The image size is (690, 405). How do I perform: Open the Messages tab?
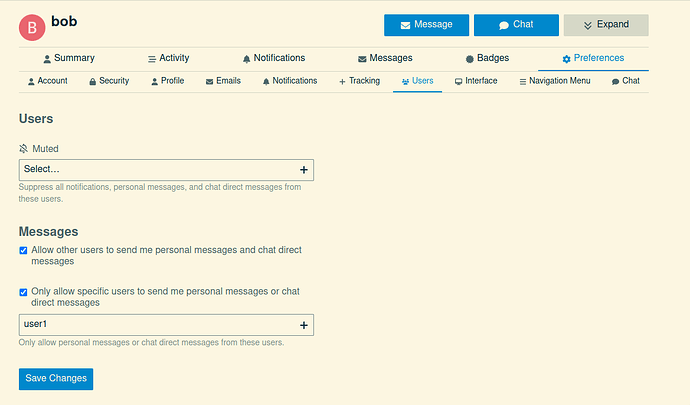(385, 58)
